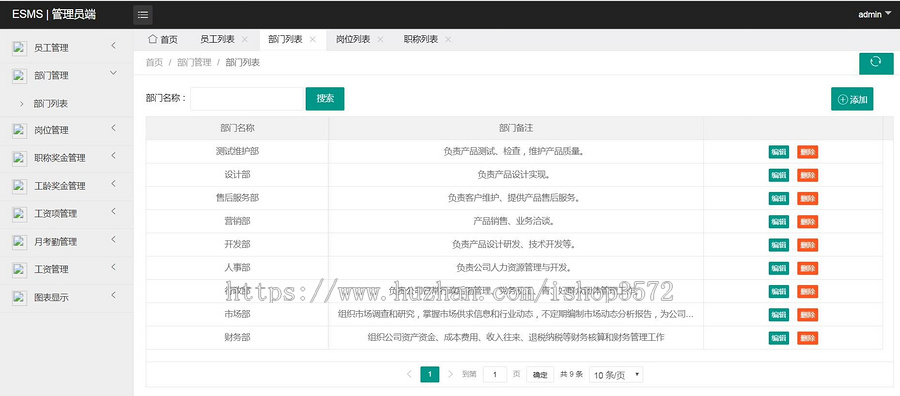Click the 工资管理 sidebar icon

(x=20, y=269)
